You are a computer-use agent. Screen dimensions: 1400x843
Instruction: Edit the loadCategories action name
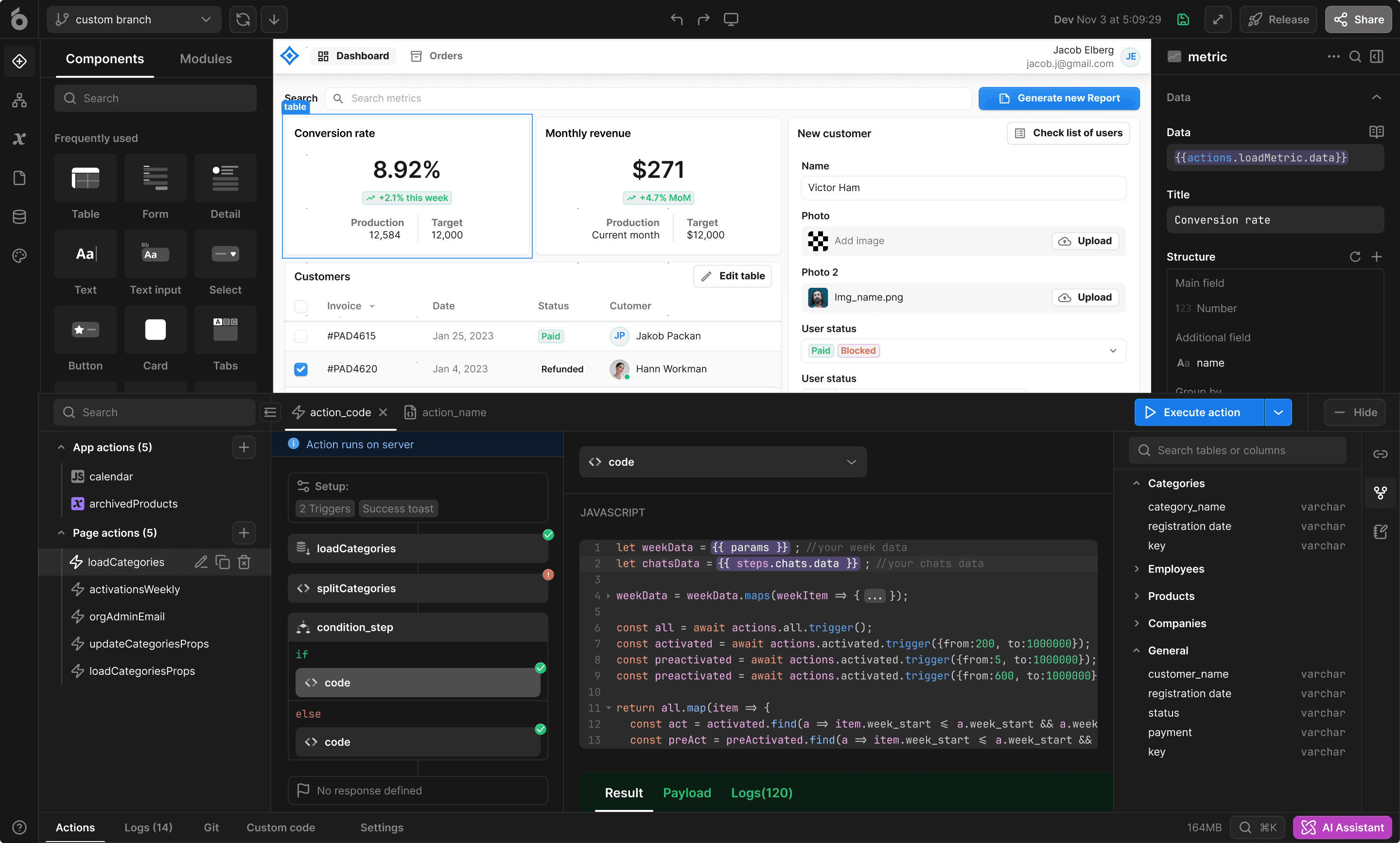point(201,562)
